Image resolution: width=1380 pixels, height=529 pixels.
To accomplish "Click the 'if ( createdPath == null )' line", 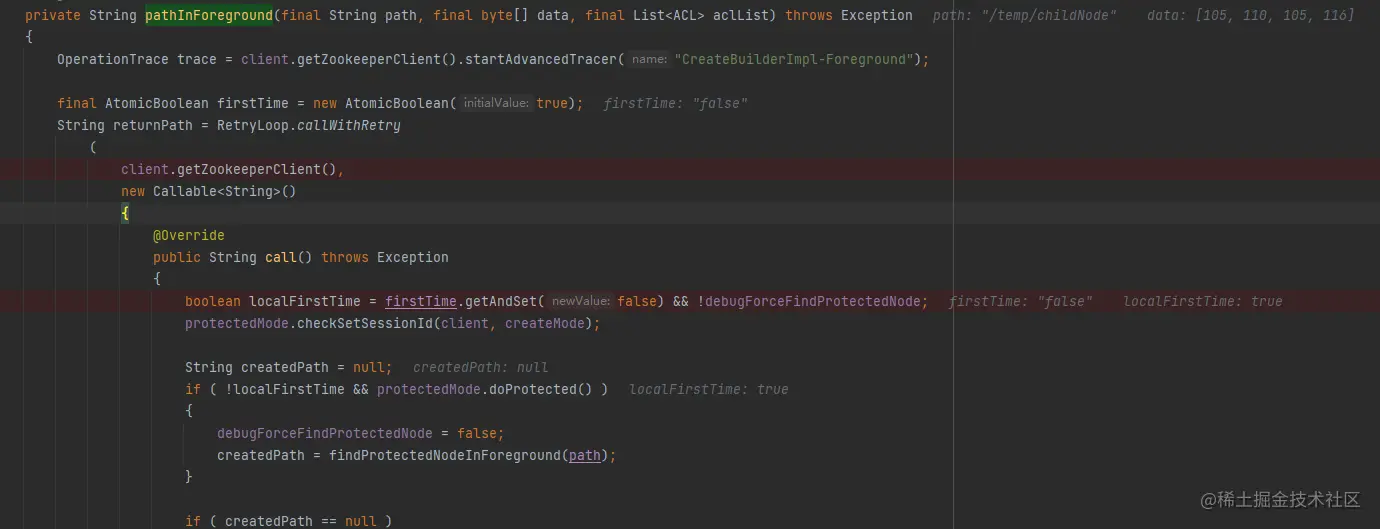I will tap(289, 521).
